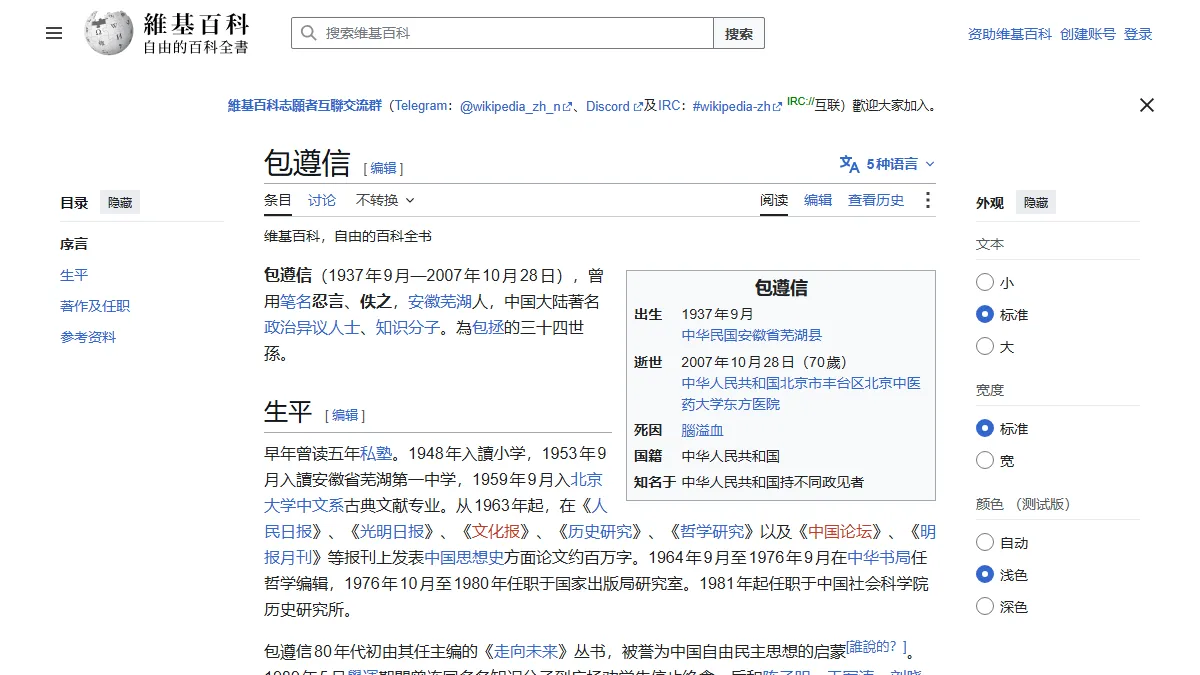Screen dimensions: 1200x675
Task: Open the Discord external link icon
Action: click(x=638, y=107)
